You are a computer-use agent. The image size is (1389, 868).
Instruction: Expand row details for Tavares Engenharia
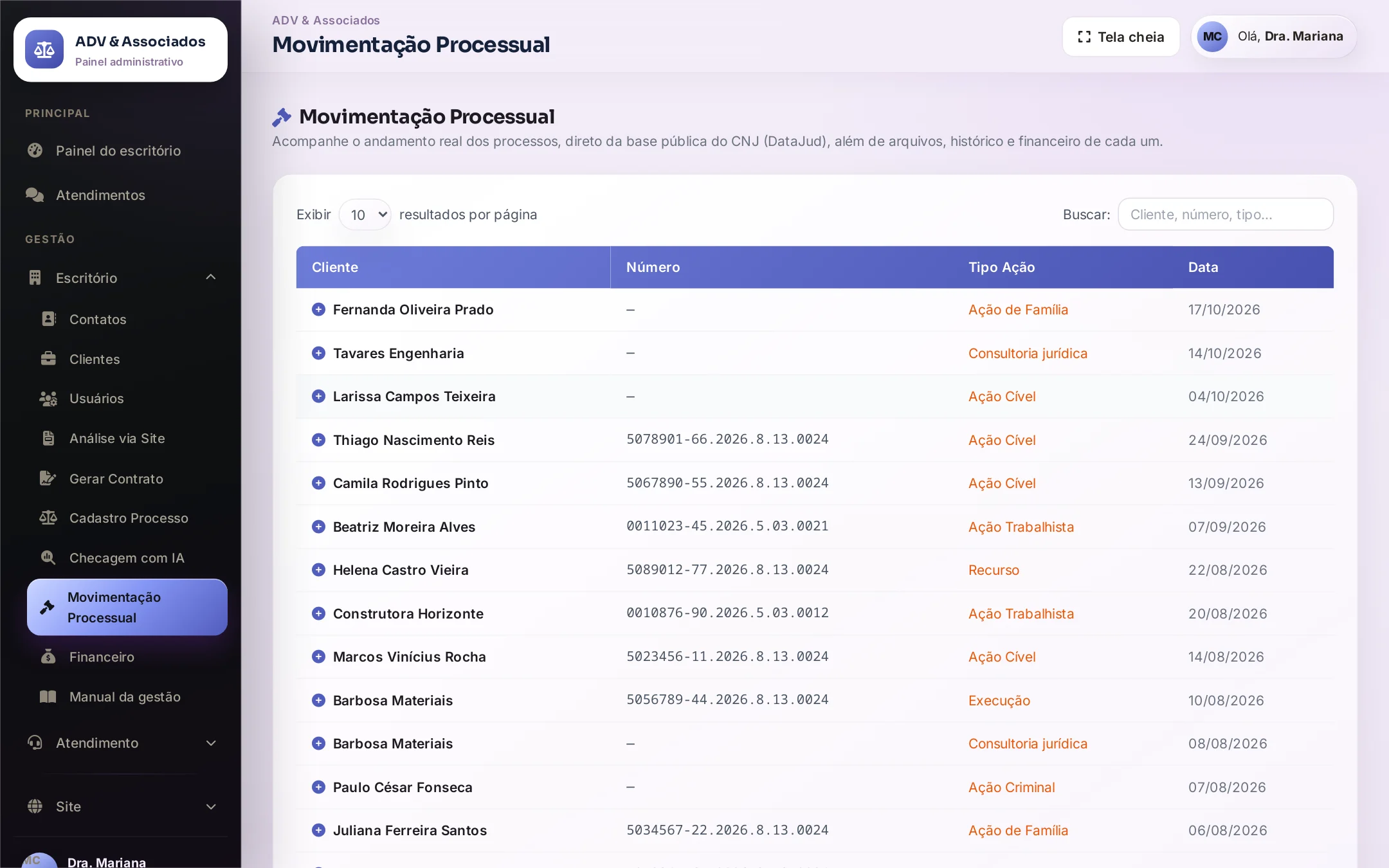tap(318, 353)
